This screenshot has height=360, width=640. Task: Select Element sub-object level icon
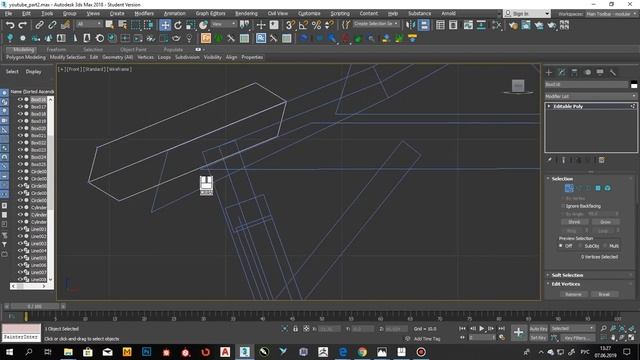(x=608, y=188)
